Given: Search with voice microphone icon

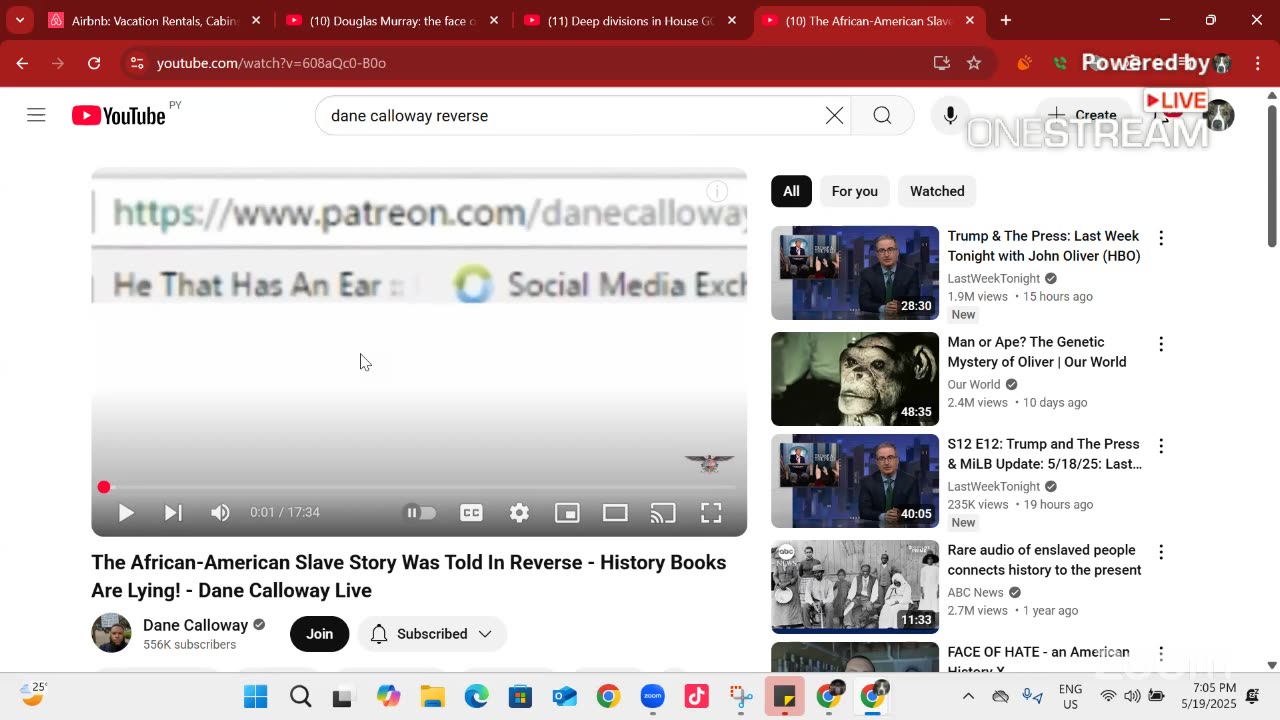Looking at the screenshot, I should point(950,115).
